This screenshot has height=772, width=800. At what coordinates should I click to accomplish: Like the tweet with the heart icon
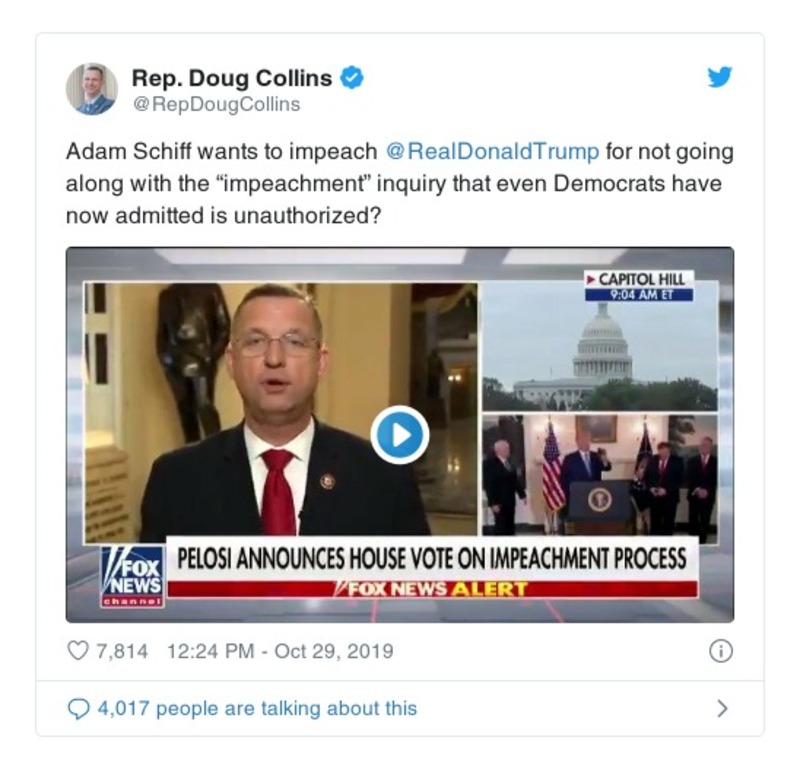[x=78, y=651]
